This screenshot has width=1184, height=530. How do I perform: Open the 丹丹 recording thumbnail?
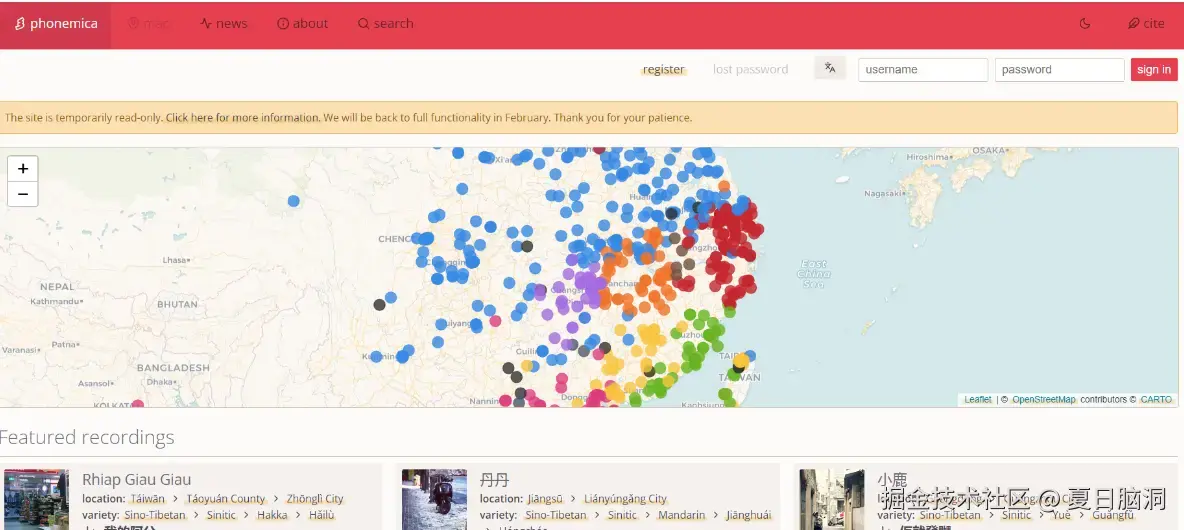click(x=434, y=499)
